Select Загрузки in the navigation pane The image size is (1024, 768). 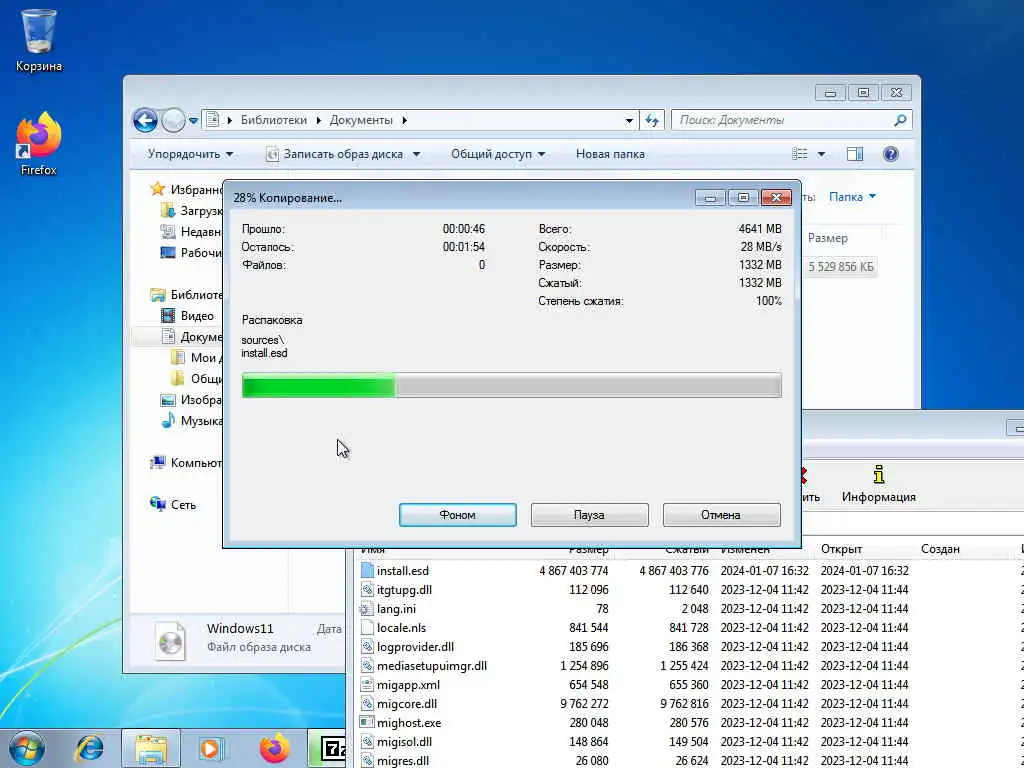(191, 211)
